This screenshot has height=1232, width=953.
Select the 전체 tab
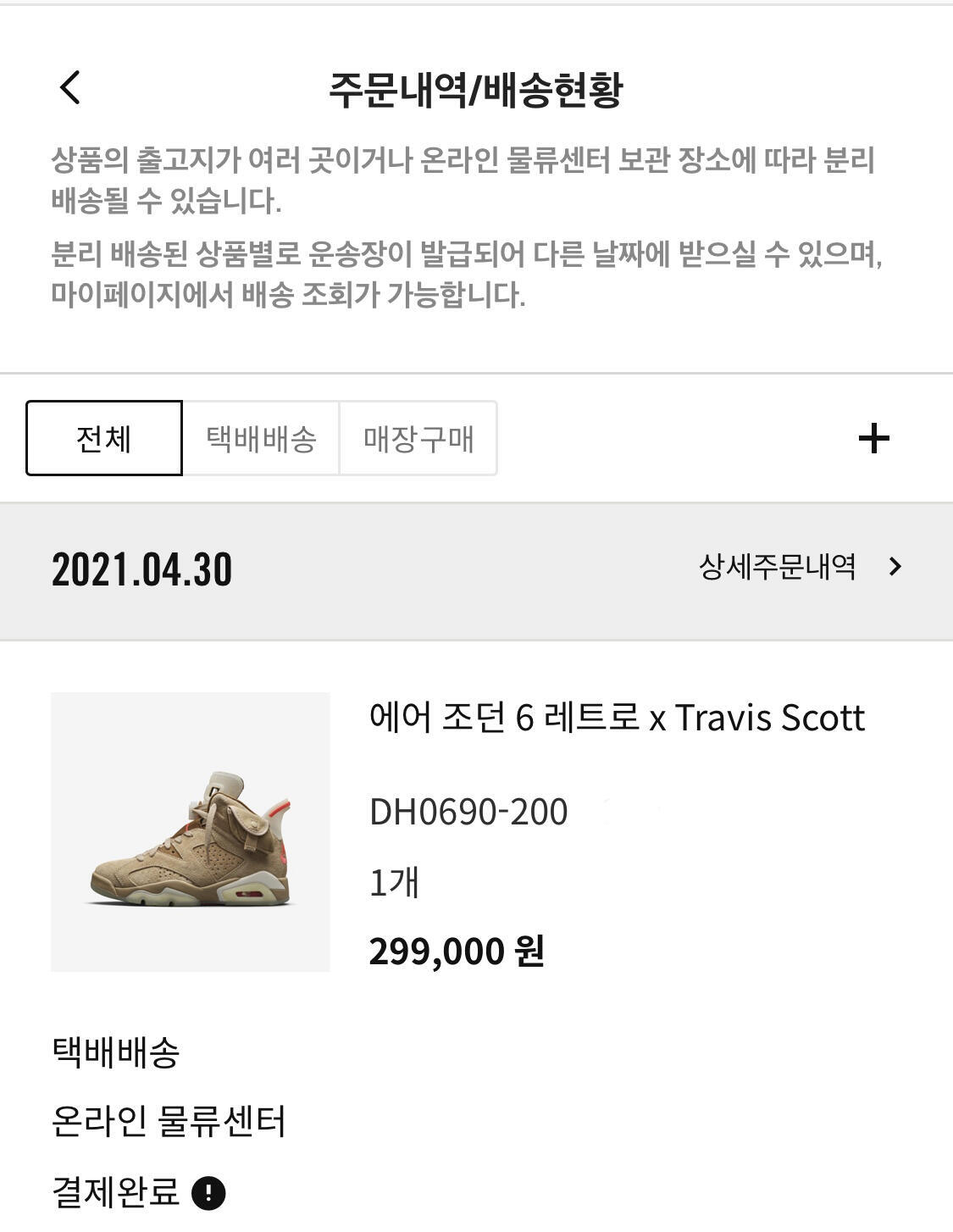pos(104,438)
